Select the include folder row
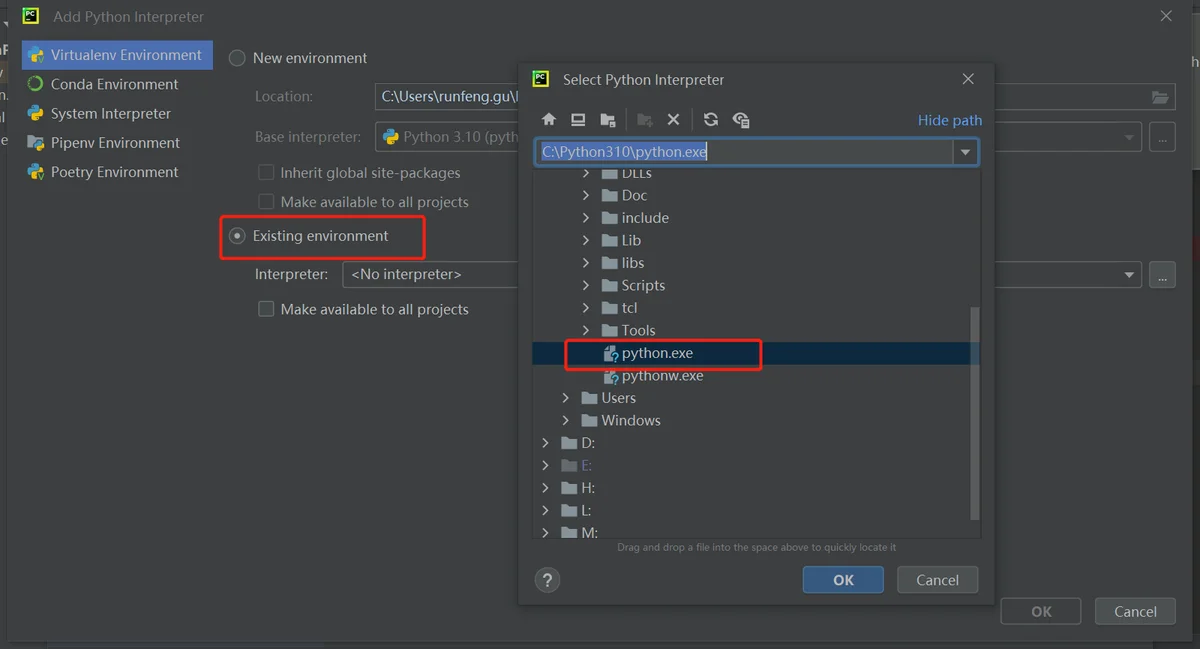Screen dimensions: 1200x649 coord(756,218)
